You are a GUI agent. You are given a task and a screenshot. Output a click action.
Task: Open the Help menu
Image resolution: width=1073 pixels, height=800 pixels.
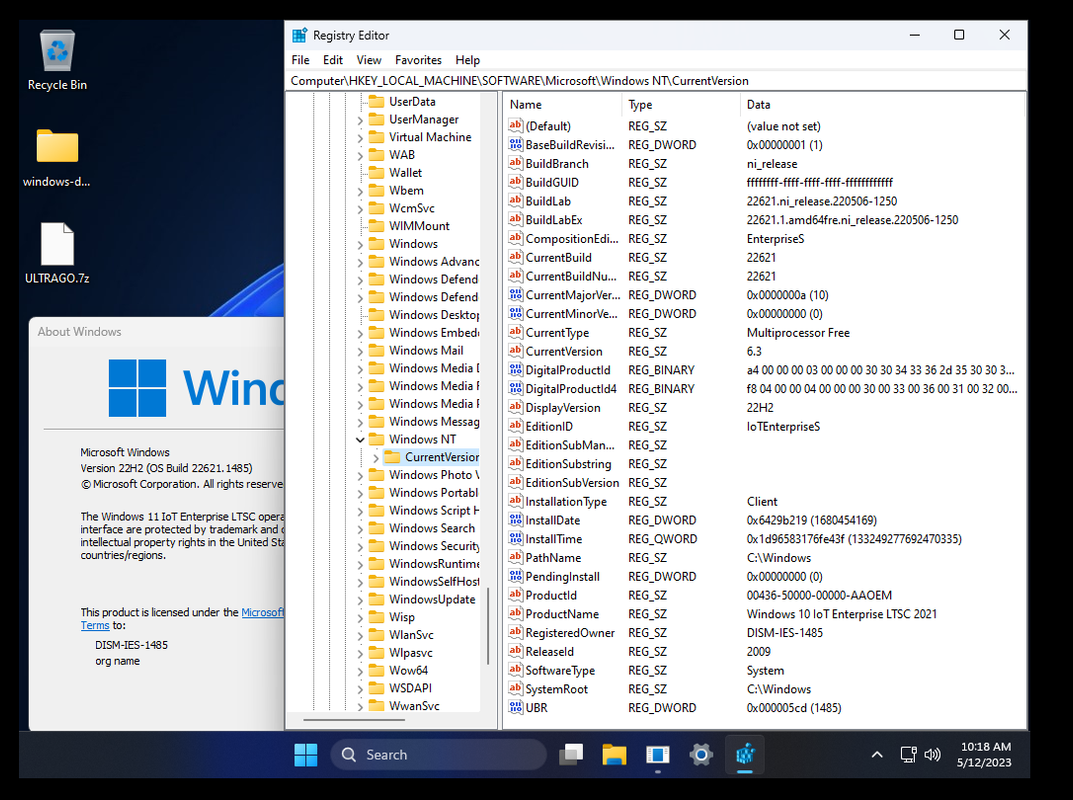pos(467,60)
